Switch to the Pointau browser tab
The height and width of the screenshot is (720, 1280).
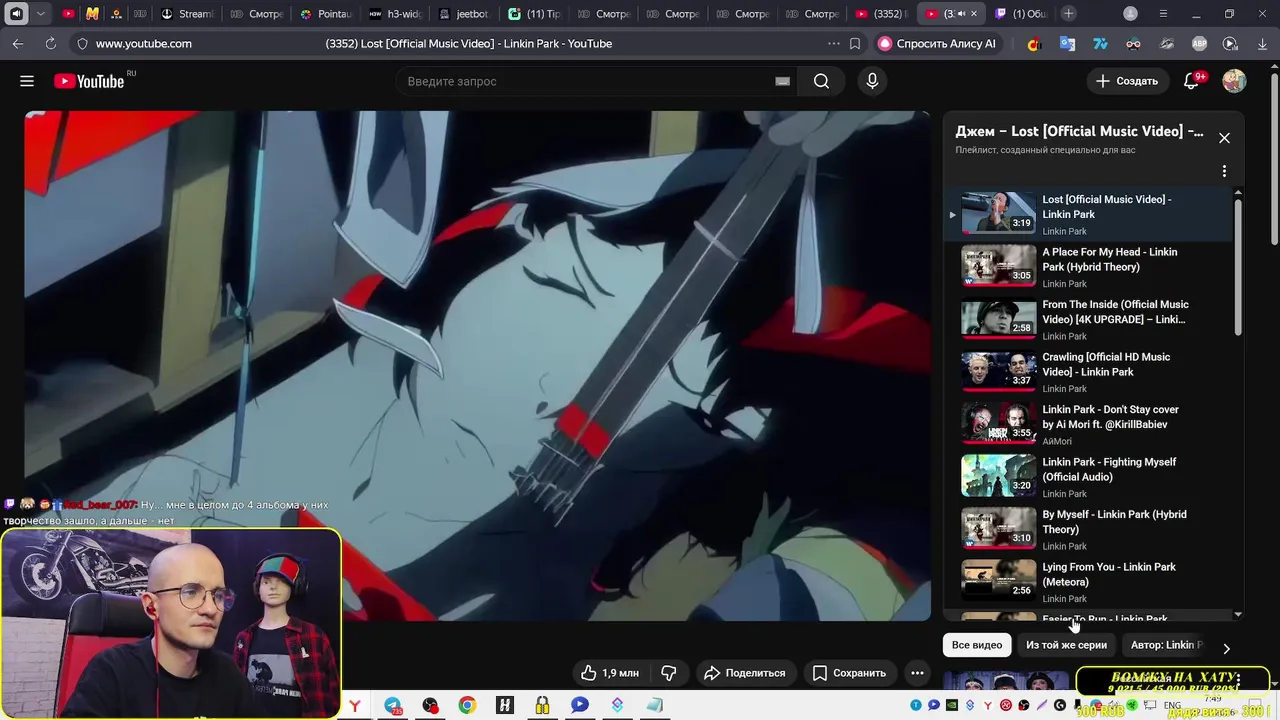(x=326, y=14)
